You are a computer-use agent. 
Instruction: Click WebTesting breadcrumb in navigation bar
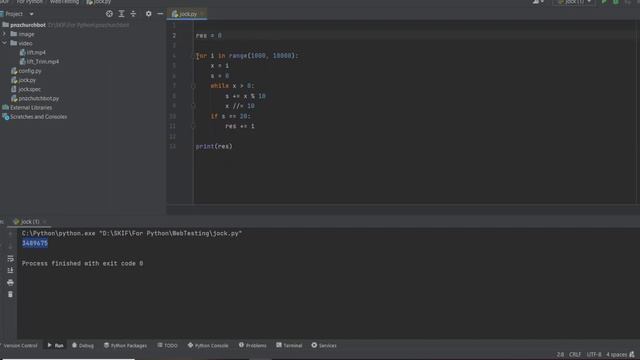(64, 2)
